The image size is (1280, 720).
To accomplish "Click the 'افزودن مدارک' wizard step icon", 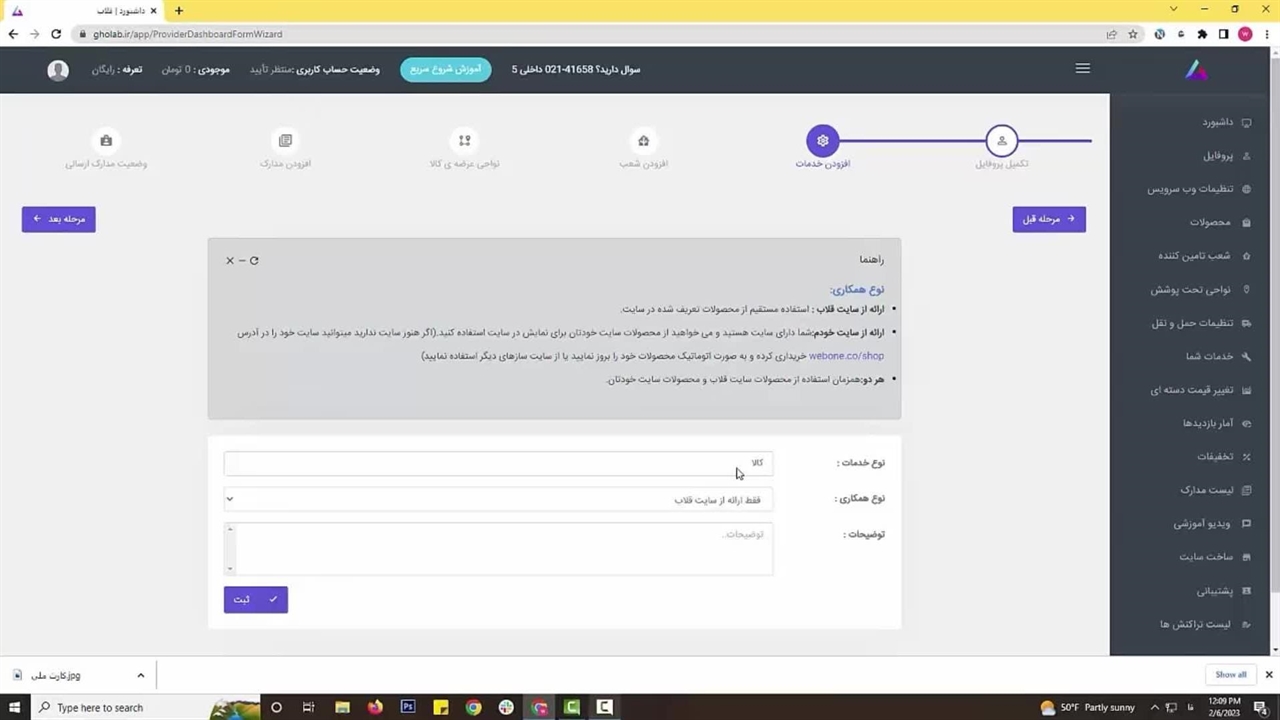I will pyautogui.click(x=285, y=141).
